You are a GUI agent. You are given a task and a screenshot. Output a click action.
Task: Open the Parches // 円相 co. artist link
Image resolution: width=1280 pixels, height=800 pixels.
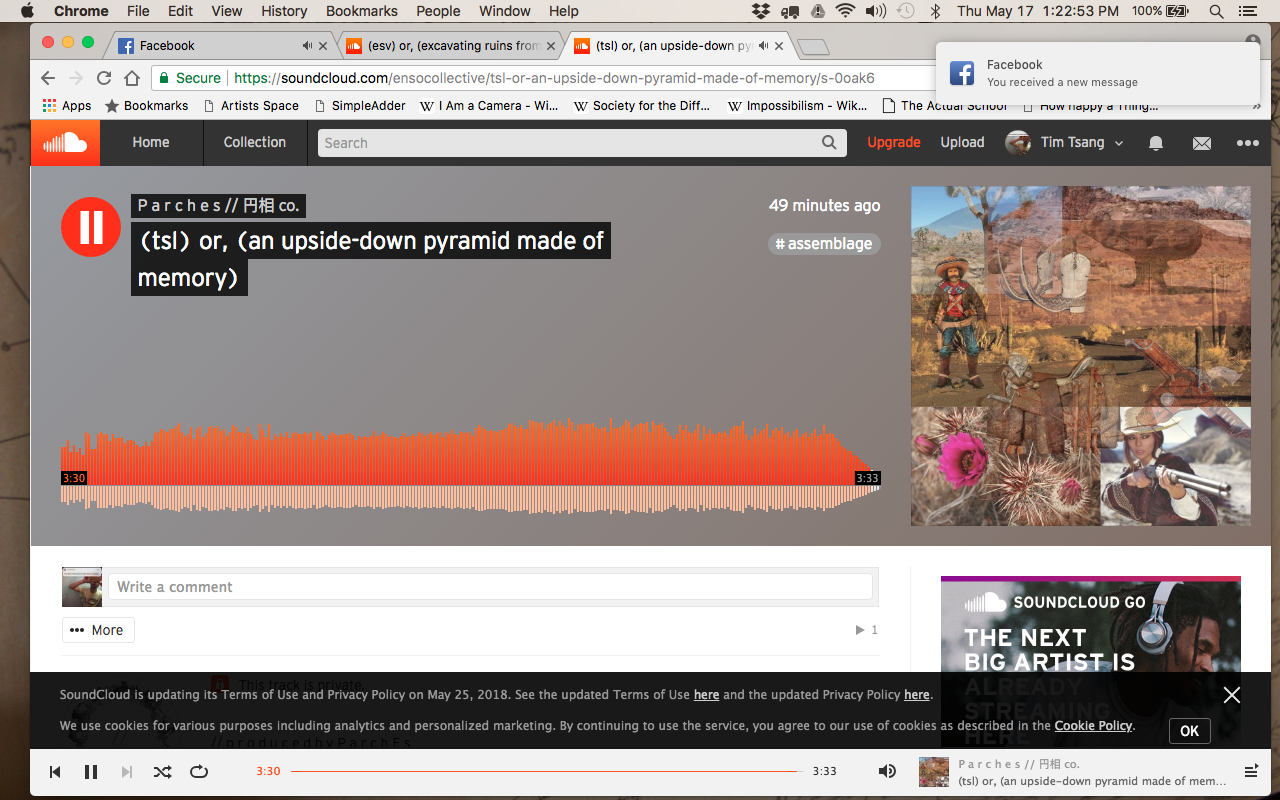point(218,205)
